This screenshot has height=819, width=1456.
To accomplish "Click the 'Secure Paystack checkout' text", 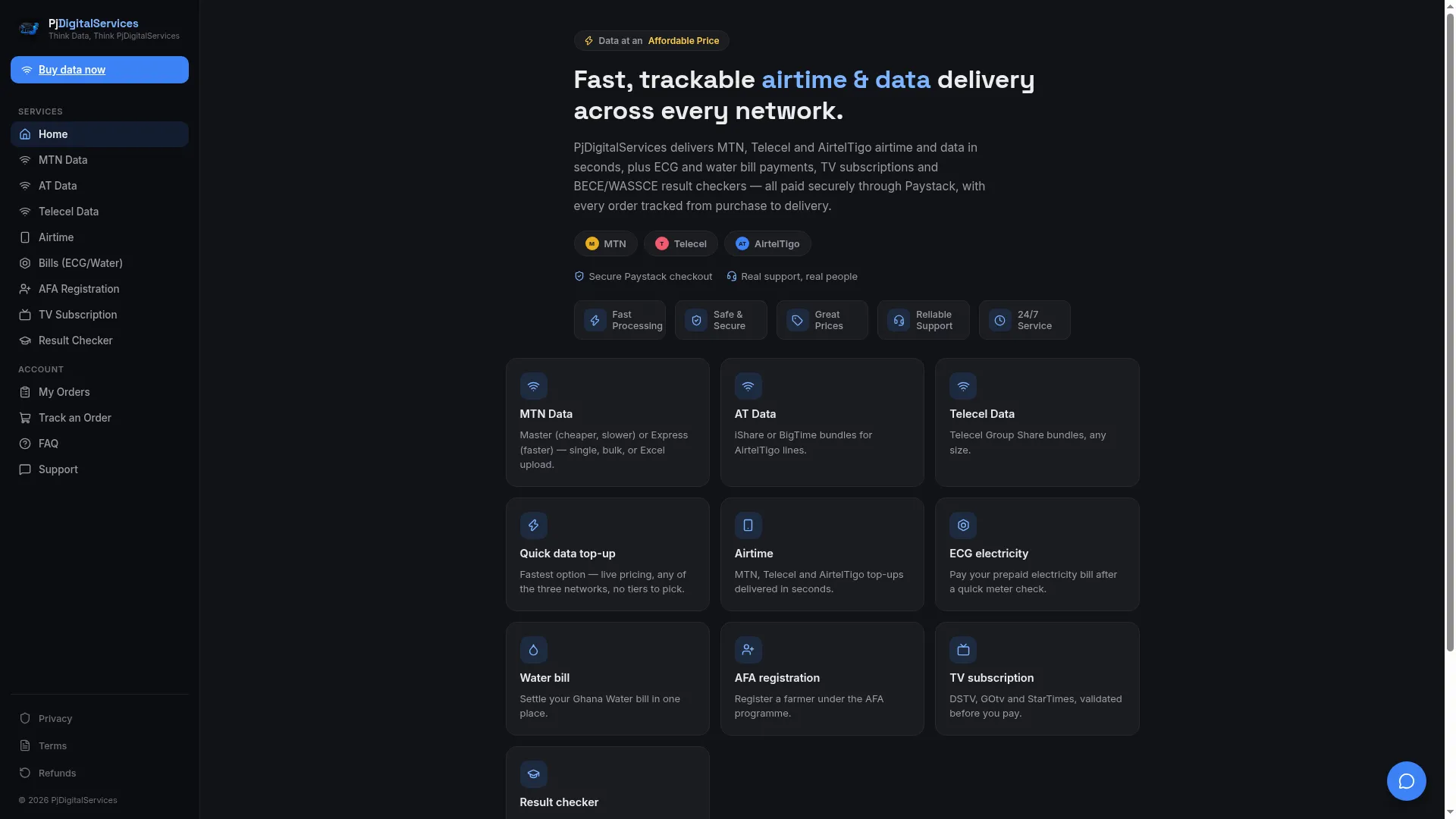I will pyautogui.click(x=651, y=277).
